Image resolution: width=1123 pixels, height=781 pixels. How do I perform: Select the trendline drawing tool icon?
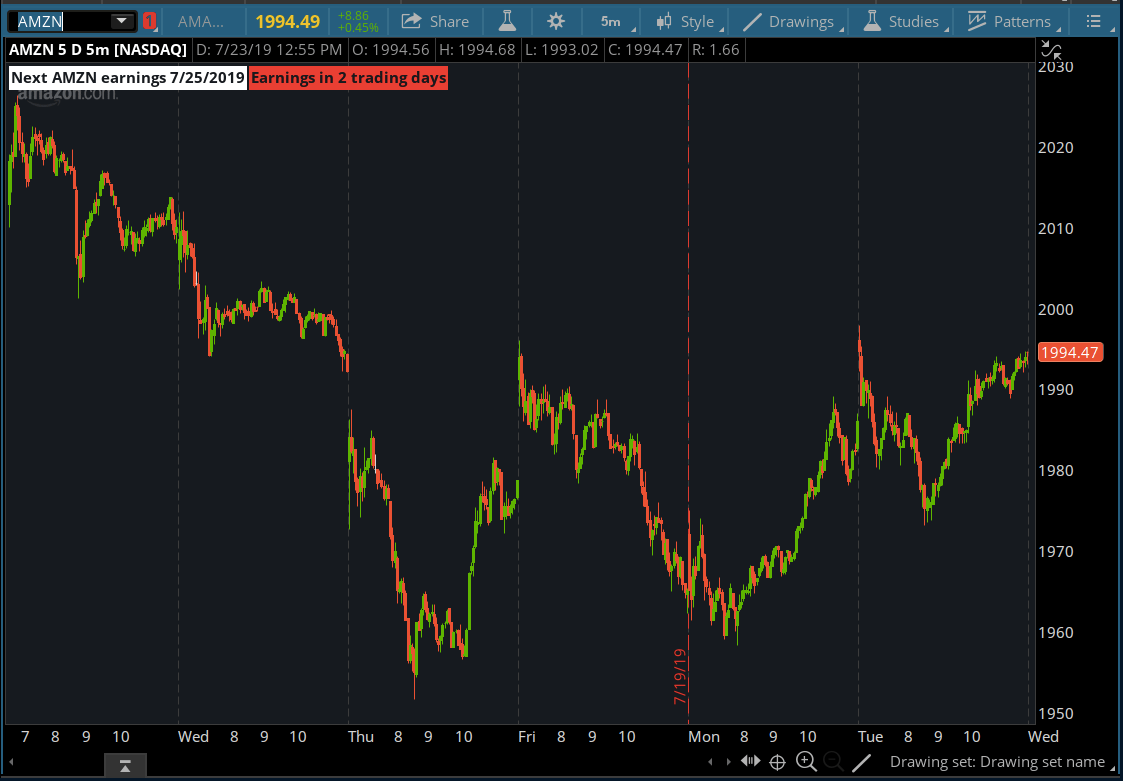[861, 761]
